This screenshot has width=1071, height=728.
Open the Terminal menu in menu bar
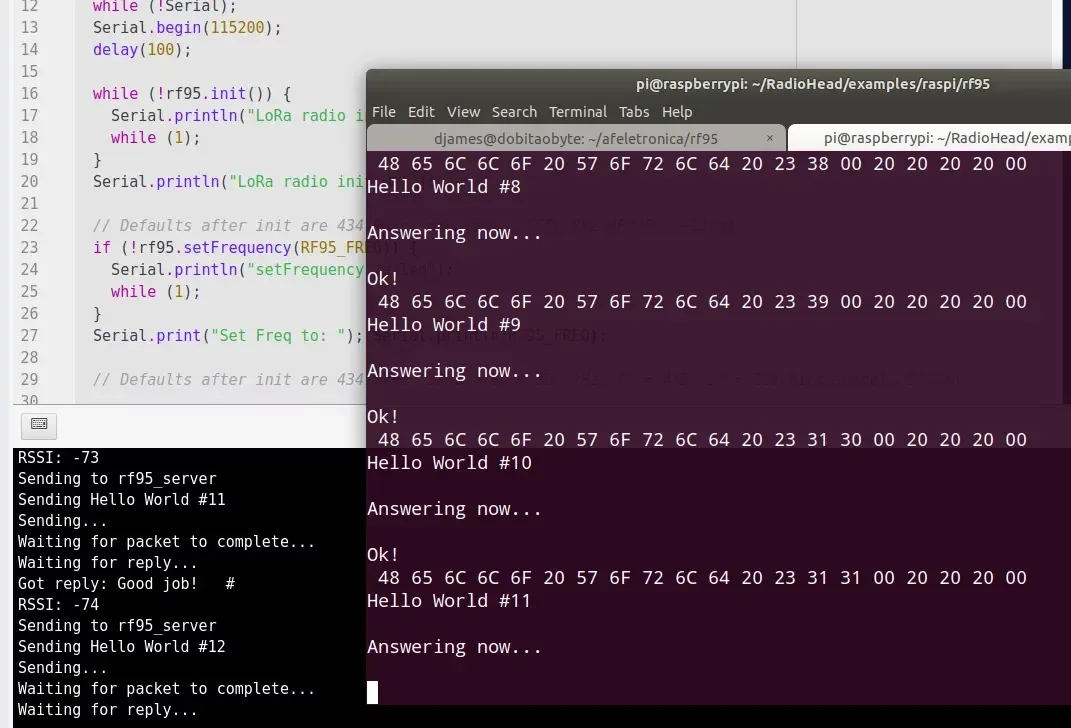577,111
